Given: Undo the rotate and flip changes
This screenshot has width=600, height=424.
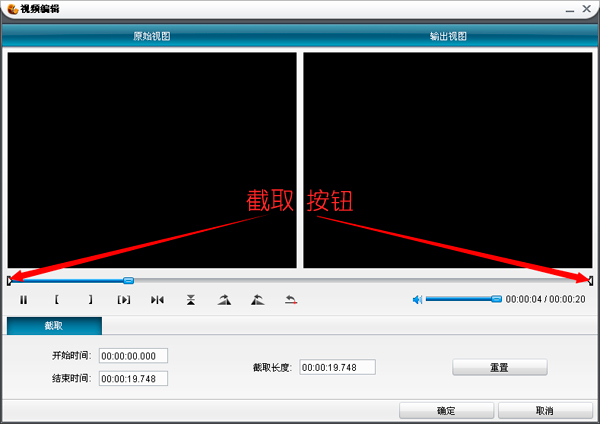Looking at the screenshot, I should point(291,300).
